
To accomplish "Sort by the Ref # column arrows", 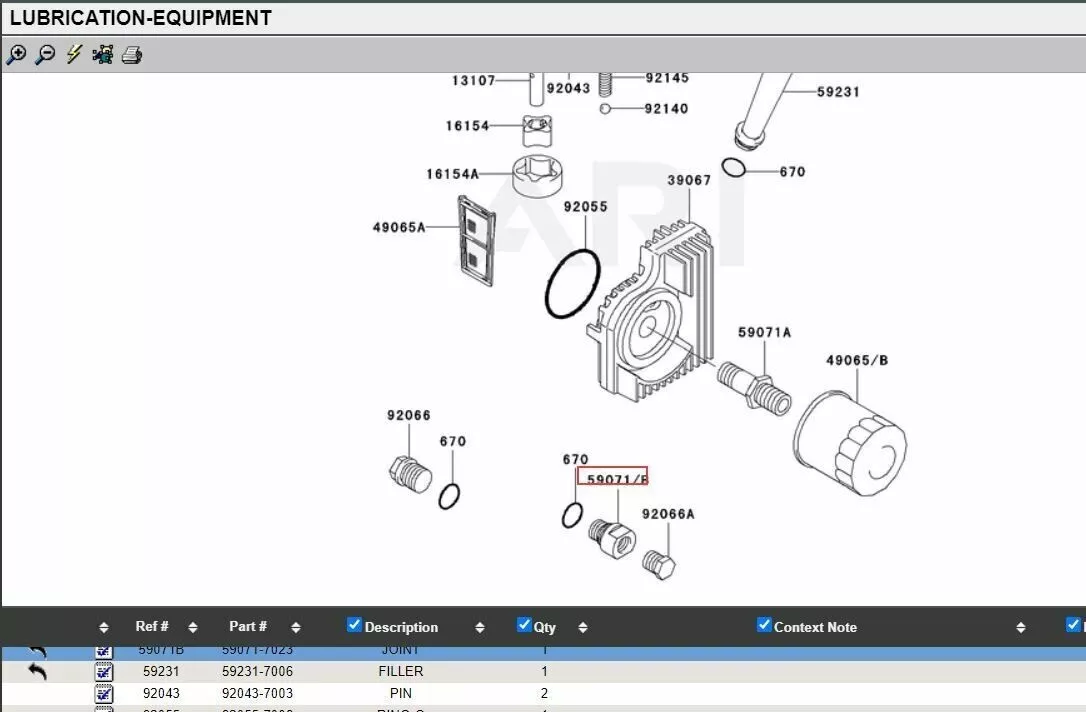I will pos(193,628).
